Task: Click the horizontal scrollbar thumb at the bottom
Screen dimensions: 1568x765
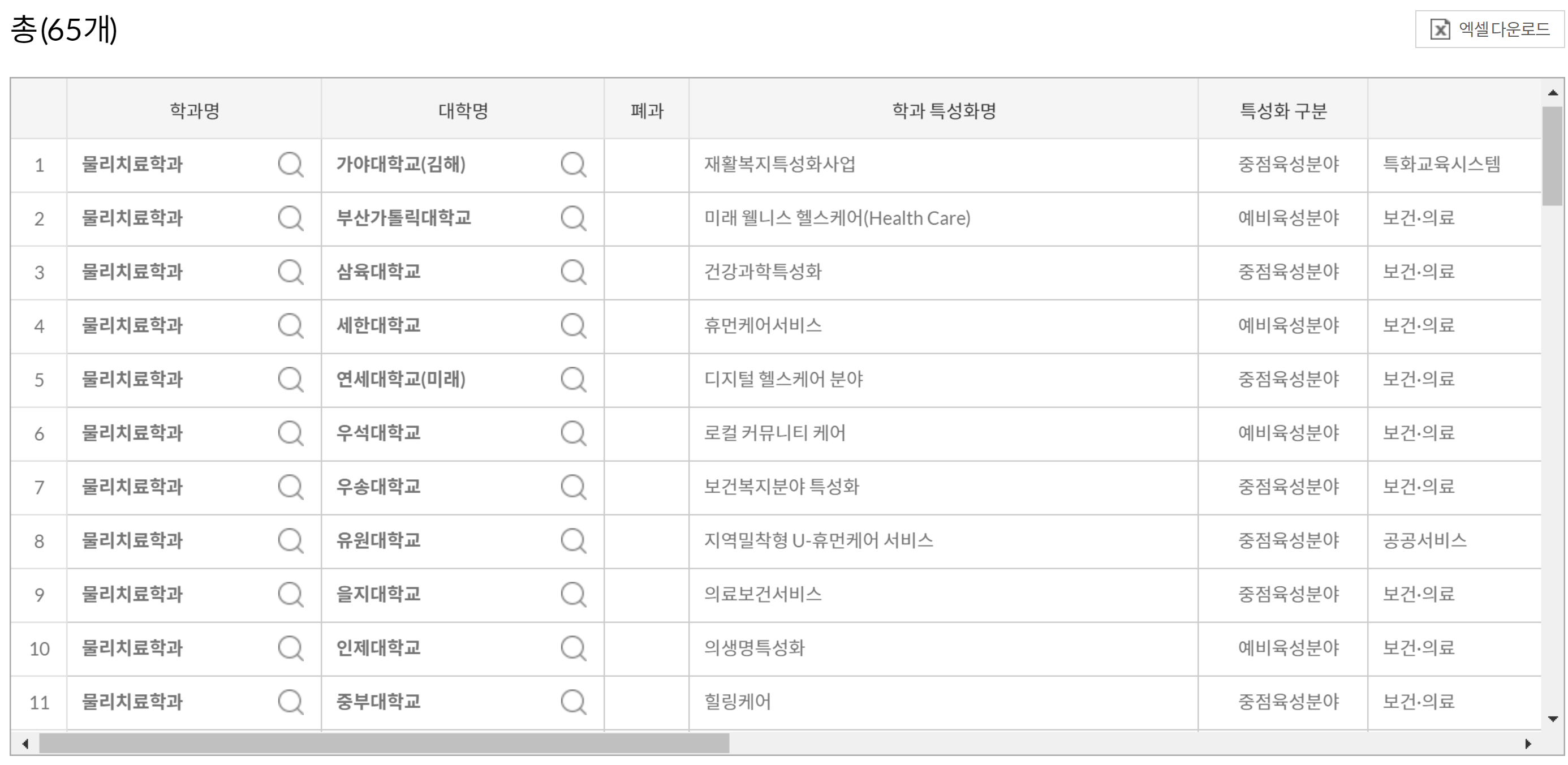Action: pyautogui.click(x=384, y=742)
